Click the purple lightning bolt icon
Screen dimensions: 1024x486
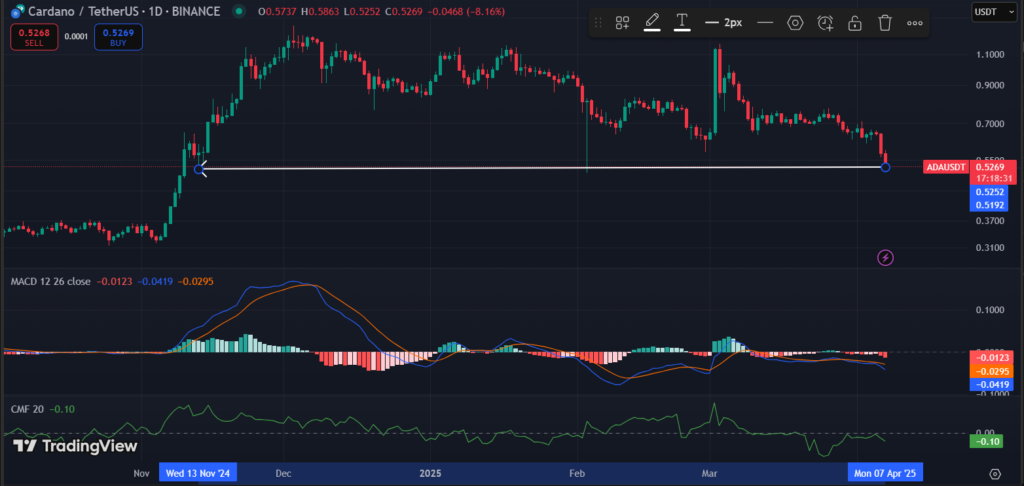click(x=885, y=258)
